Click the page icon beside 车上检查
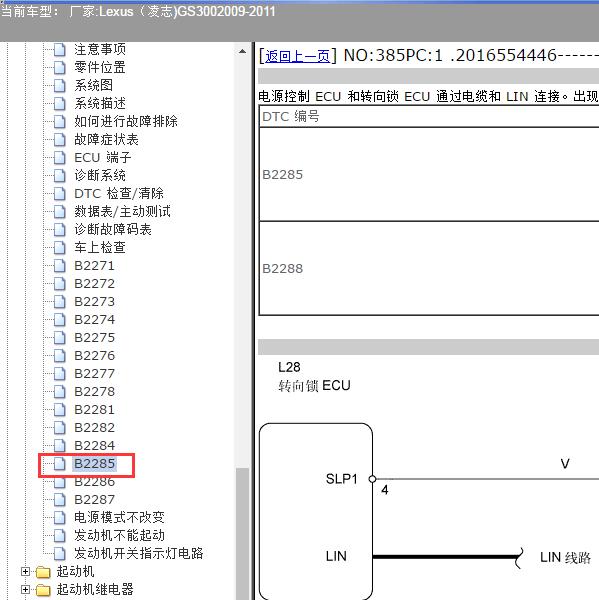The height and width of the screenshot is (600, 599). tap(59, 247)
